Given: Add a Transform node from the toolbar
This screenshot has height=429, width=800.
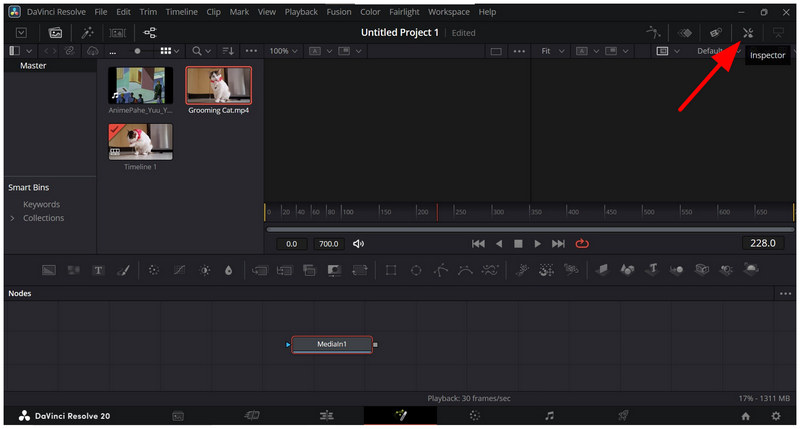Looking at the screenshot, I should coord(360,270).
